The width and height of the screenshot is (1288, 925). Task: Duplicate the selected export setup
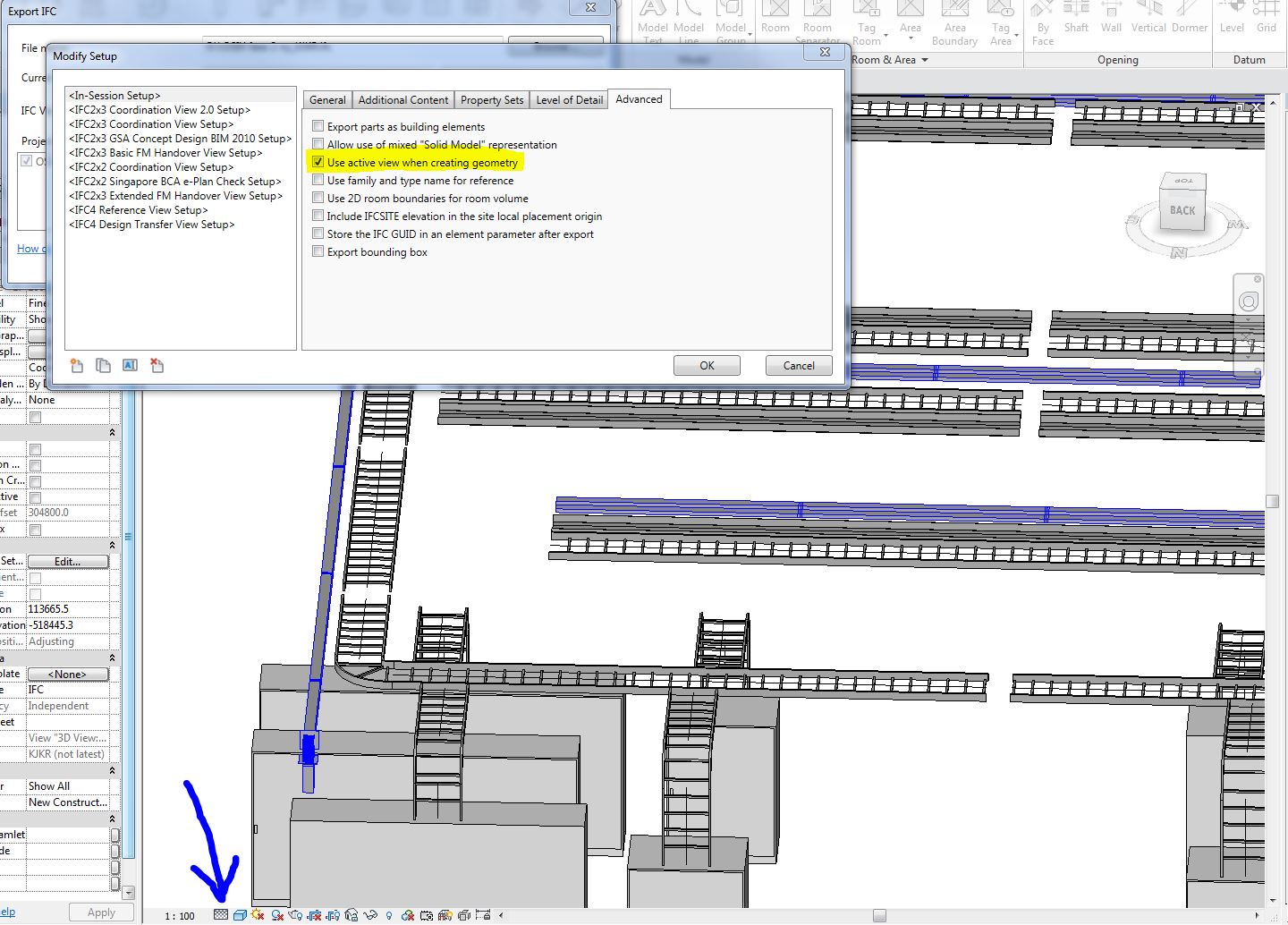point(103,365)
